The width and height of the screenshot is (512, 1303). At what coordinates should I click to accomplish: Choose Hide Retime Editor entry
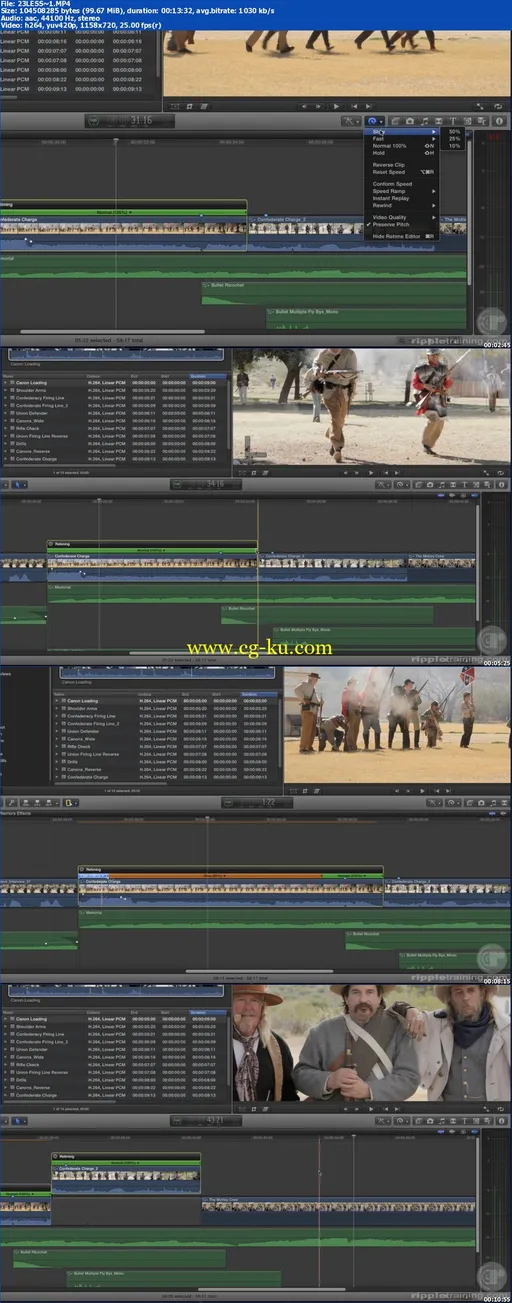tap(404, 236)
